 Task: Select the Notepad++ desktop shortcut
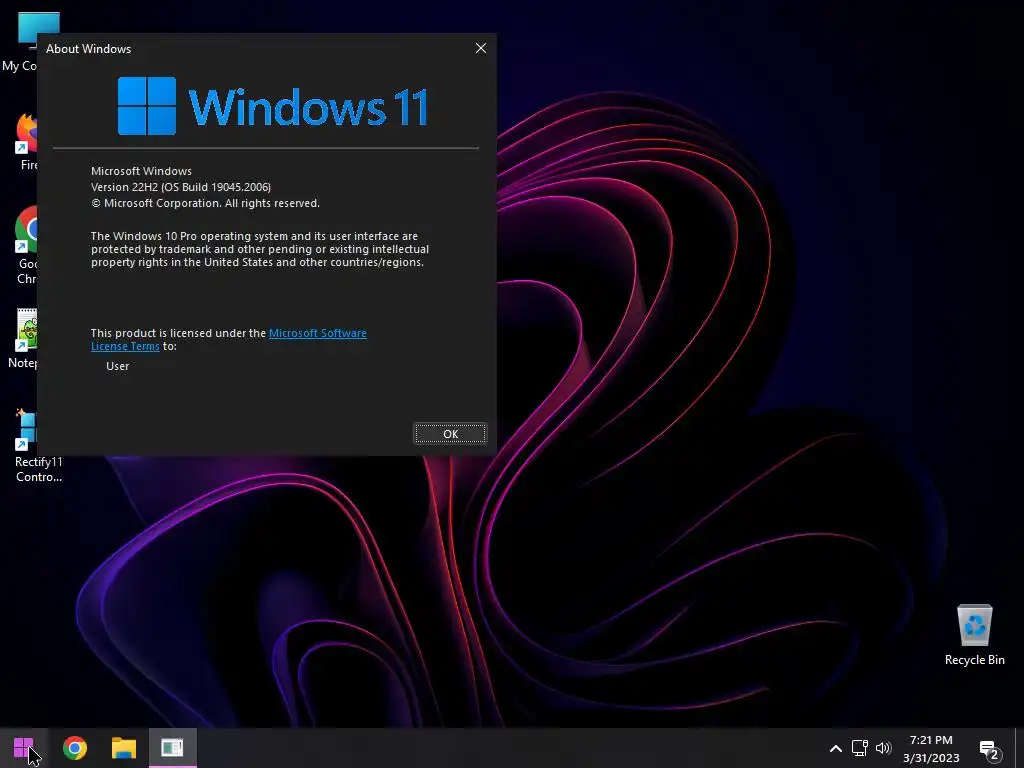pos(24,338)
